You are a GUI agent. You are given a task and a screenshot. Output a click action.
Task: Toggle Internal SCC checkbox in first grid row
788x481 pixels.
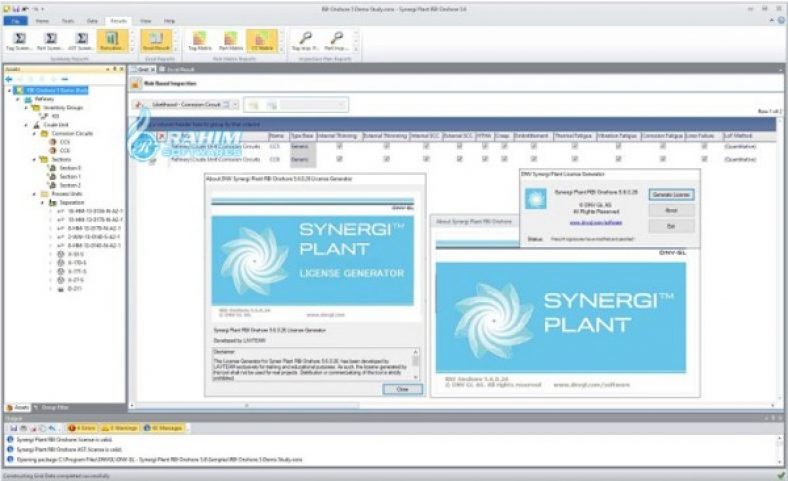click(426, 146)
